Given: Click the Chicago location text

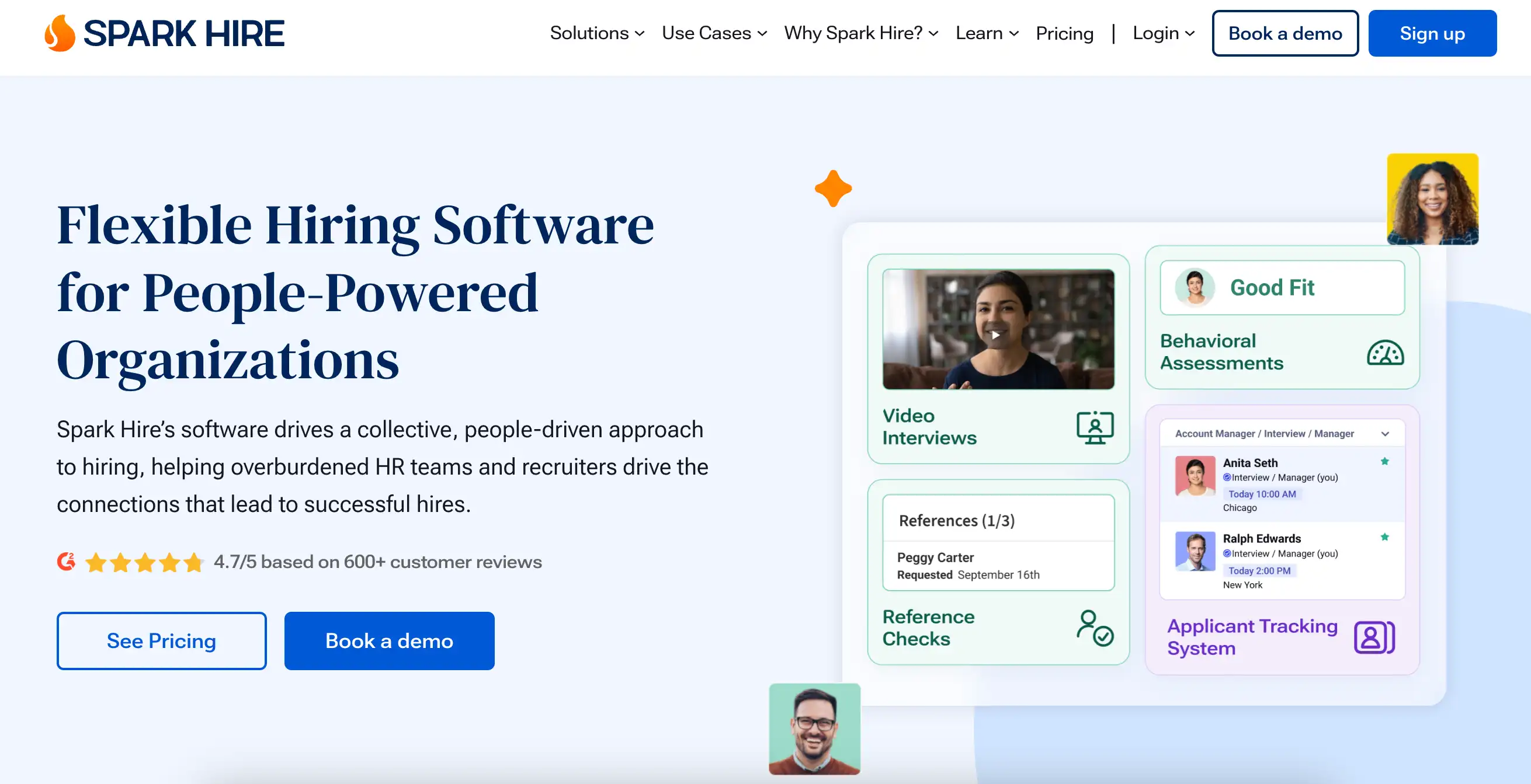Looking at the screenshot, I should 1239,507.
